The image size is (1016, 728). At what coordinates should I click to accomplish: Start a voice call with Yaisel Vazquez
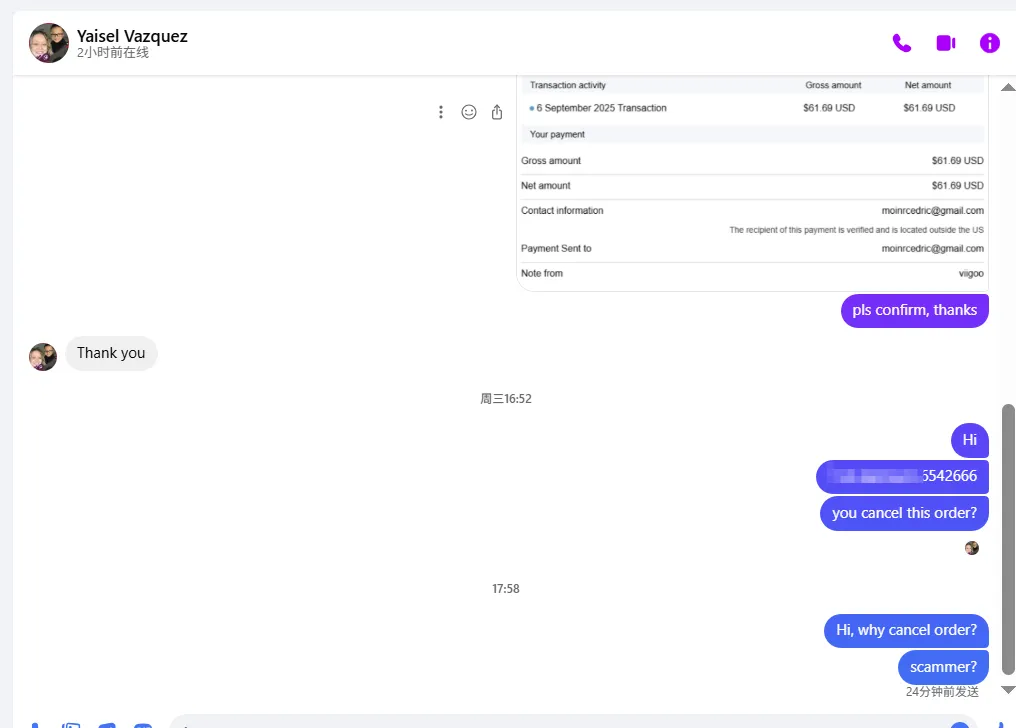(x=901, y=43)
